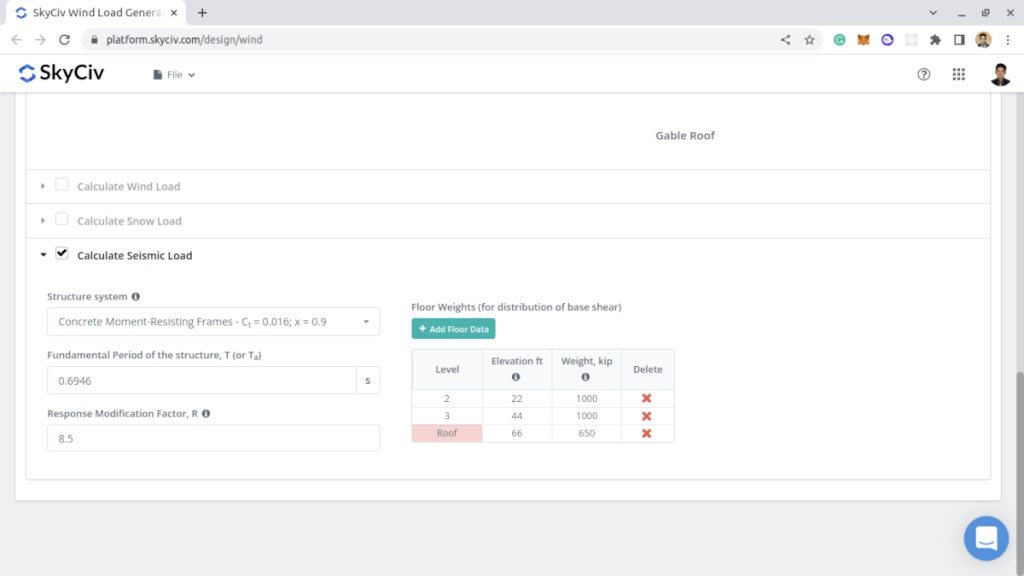Delete the Level 2 floor row
The height and width of the screenshot is (576, 1024).
(x=646, y=398)
